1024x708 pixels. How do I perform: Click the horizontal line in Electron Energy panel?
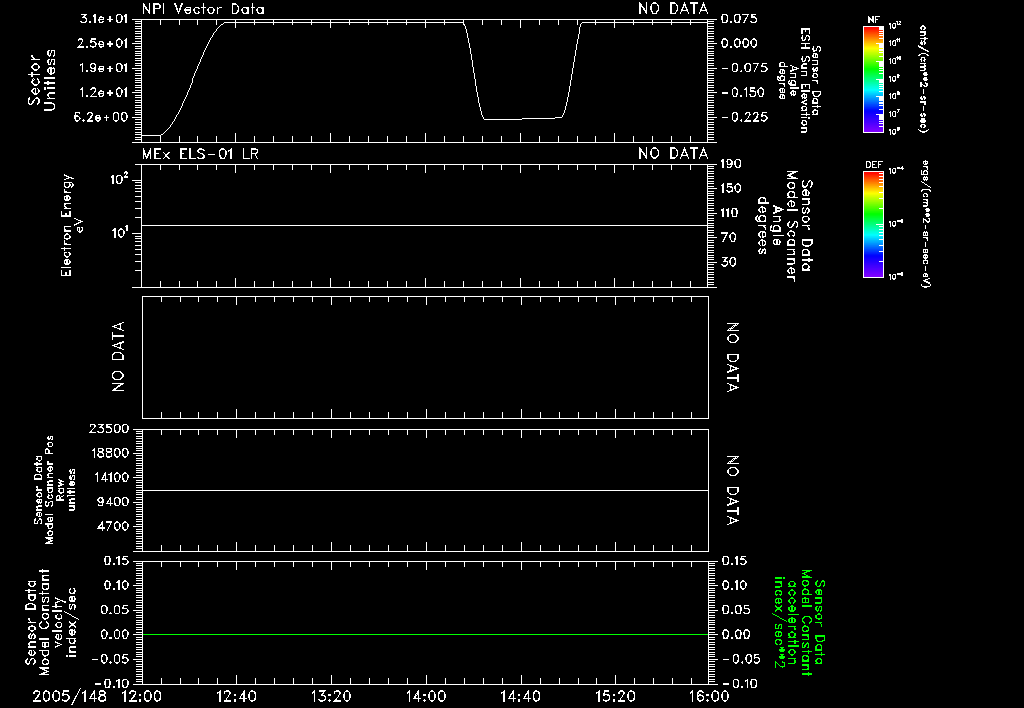(425, 225)
